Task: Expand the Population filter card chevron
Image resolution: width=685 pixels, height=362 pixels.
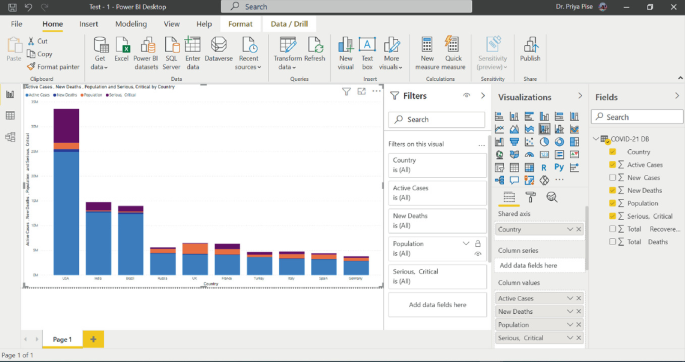Action: (466, 244)
